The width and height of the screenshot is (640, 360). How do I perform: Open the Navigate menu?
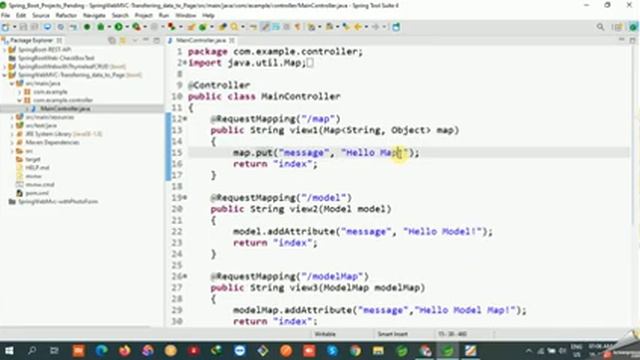click(94, 16)
